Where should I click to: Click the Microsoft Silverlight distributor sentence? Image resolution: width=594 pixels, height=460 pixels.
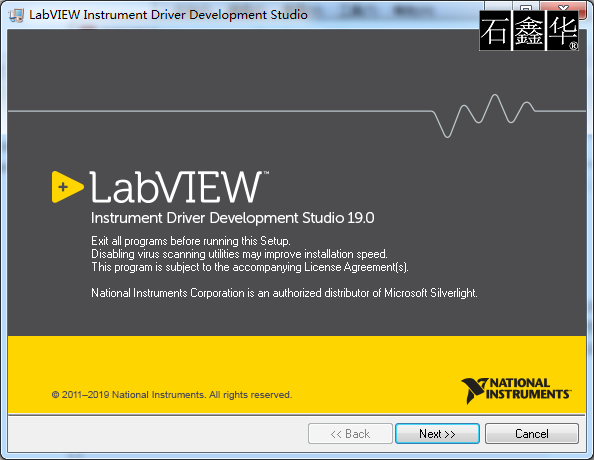pyautogui.click(x=284, y=293)
